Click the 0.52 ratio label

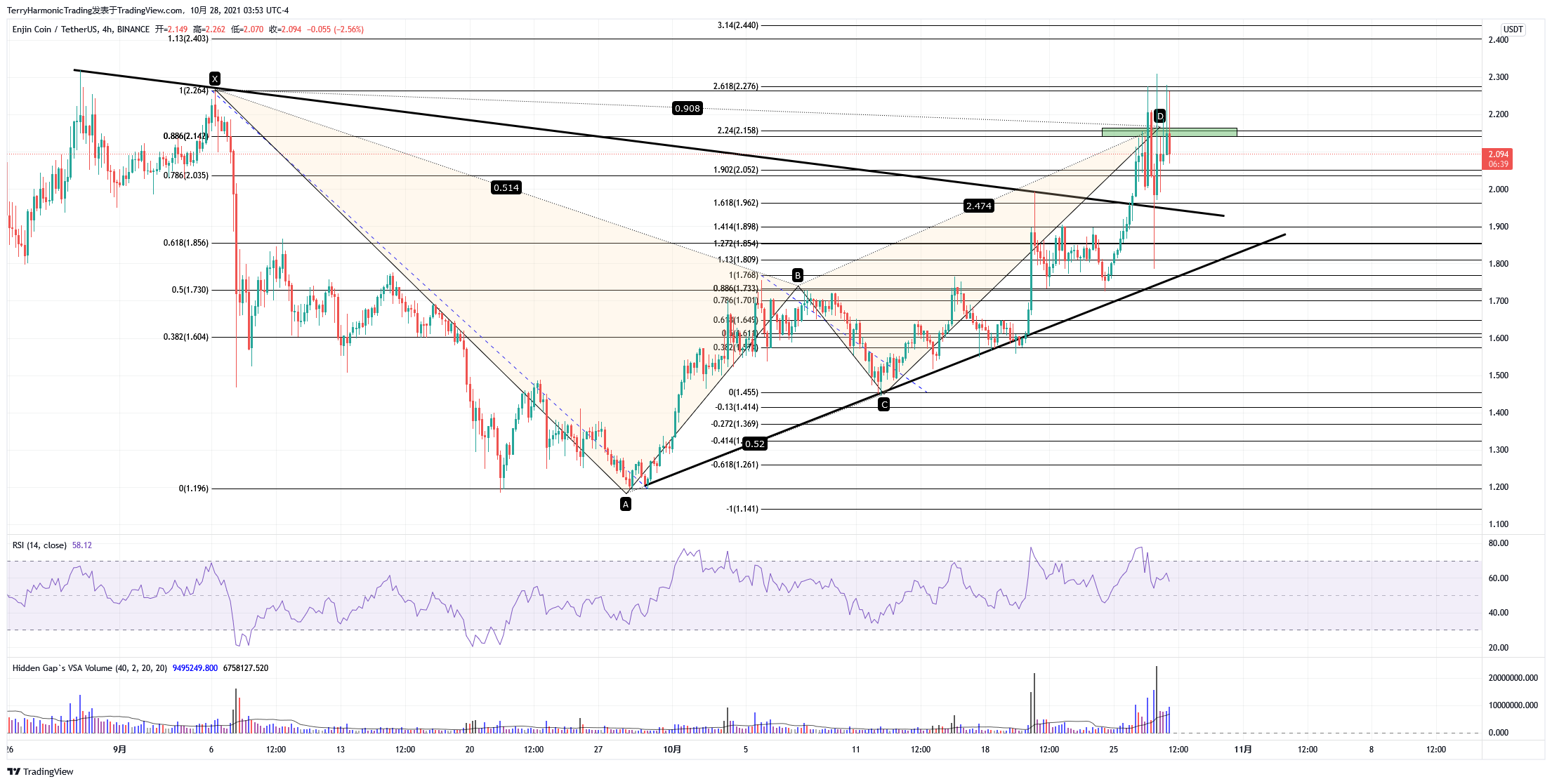755,444
